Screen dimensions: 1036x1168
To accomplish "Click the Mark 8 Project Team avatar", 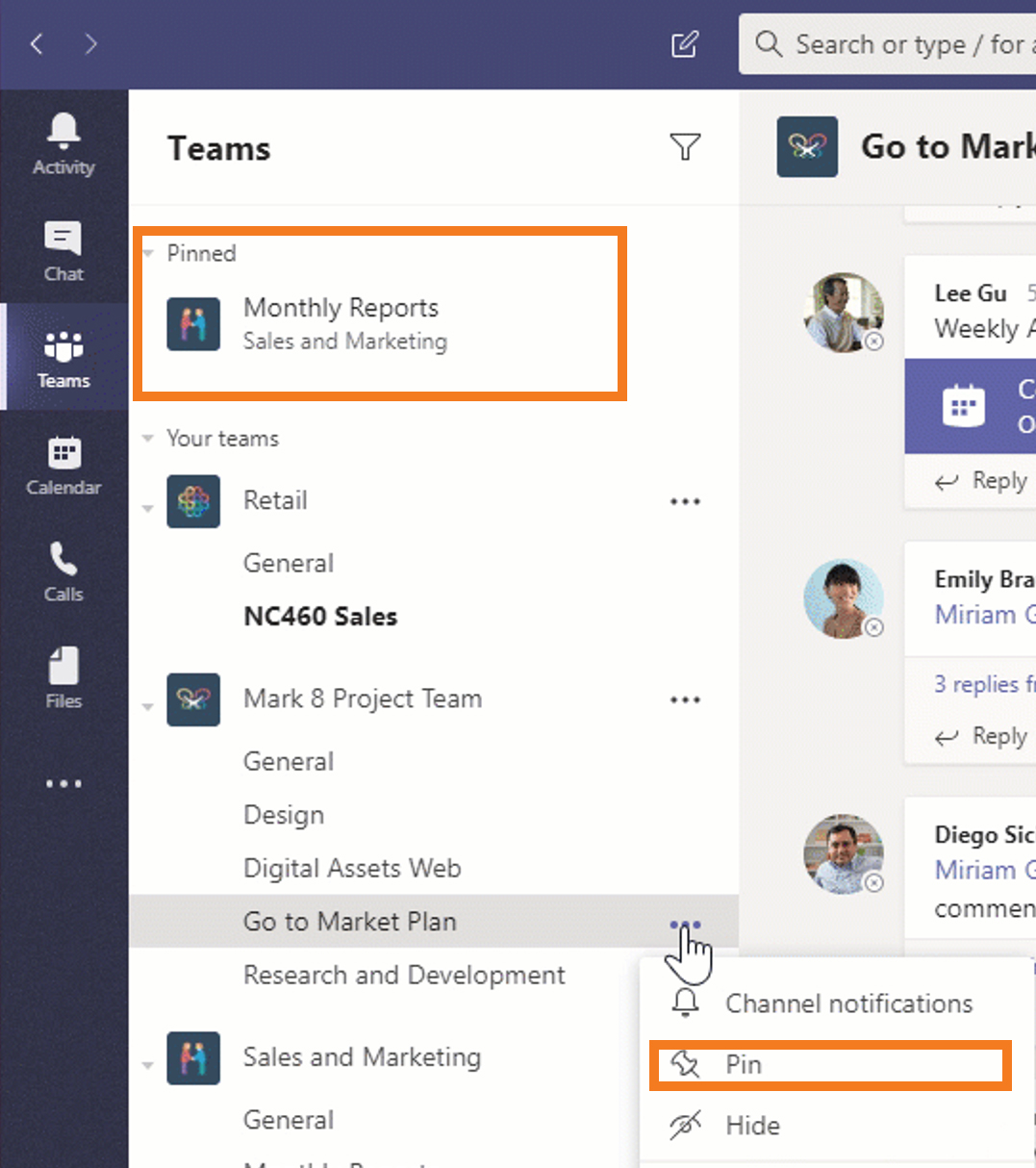I will (193, 699).
